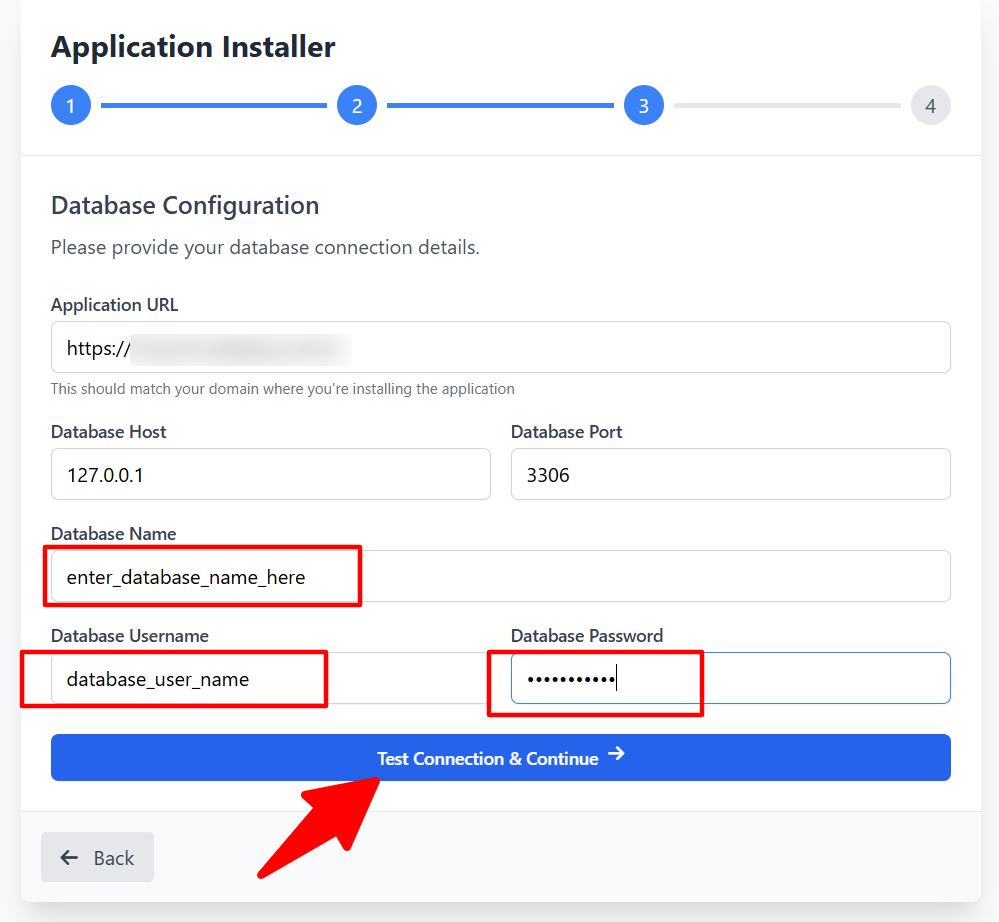Select step 2 circle in the progress indicator
The height and width of the screenshot is (922, 999).
click(357, 104)
